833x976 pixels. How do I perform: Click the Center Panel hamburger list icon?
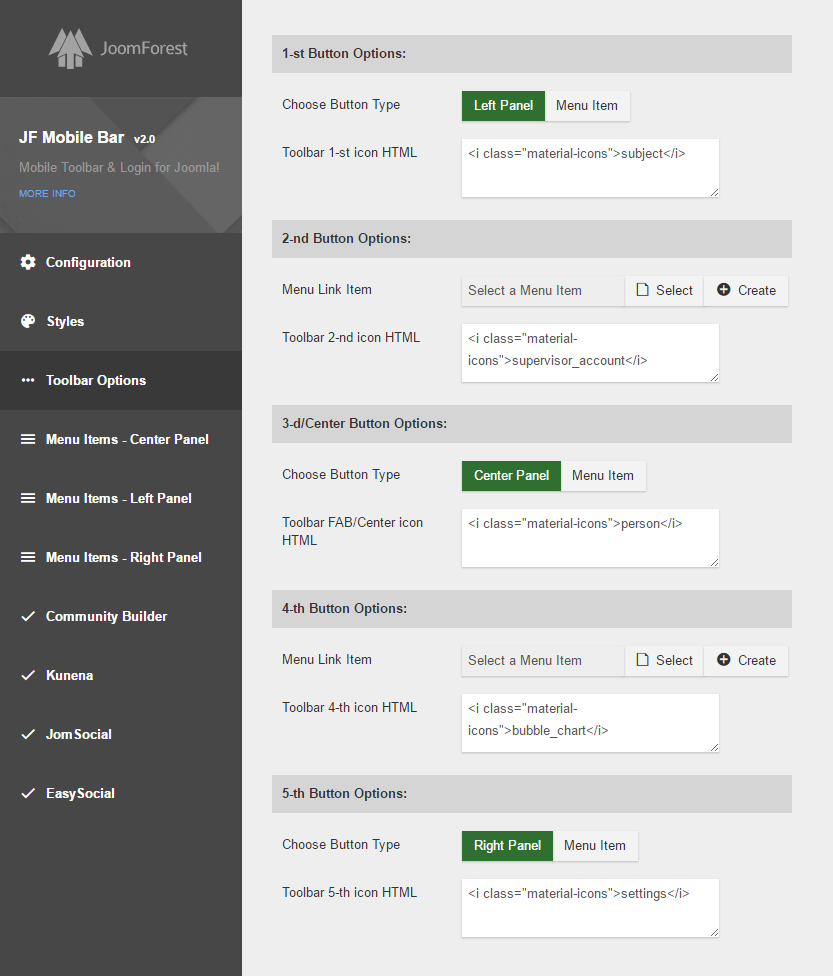click(x=28, y=439)
